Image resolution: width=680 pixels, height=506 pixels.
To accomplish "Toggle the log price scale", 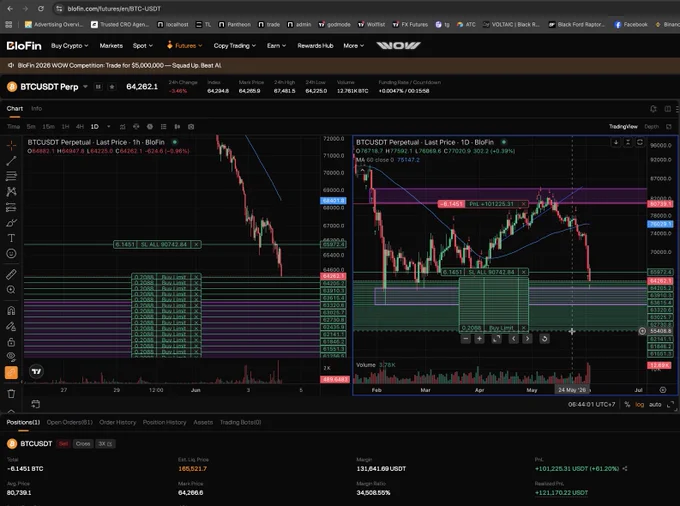I will coord(640,405).
